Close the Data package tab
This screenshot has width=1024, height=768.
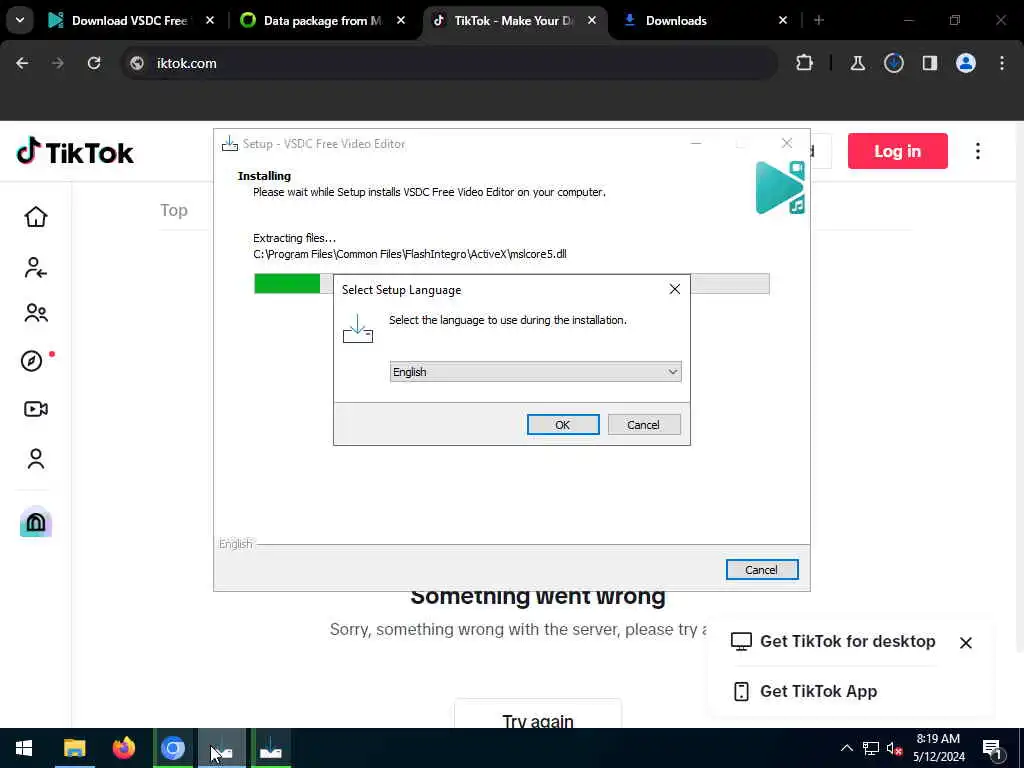click(401, 20)
